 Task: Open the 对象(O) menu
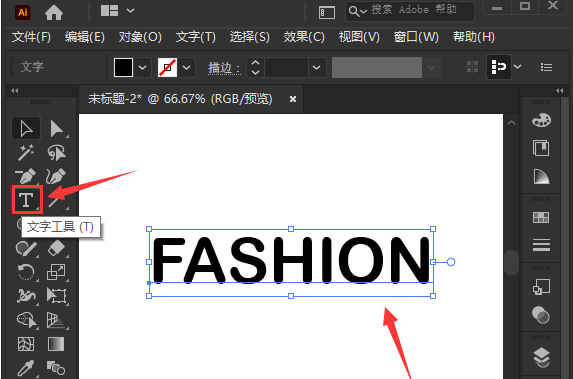click(140, 37)
